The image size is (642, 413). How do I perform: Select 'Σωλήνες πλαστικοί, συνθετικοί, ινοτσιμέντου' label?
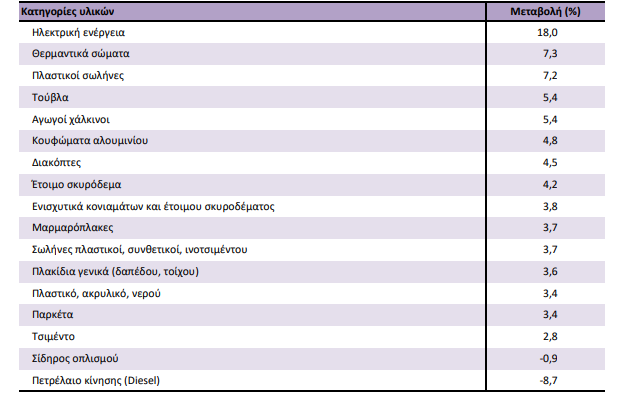(x=140, y=250)
